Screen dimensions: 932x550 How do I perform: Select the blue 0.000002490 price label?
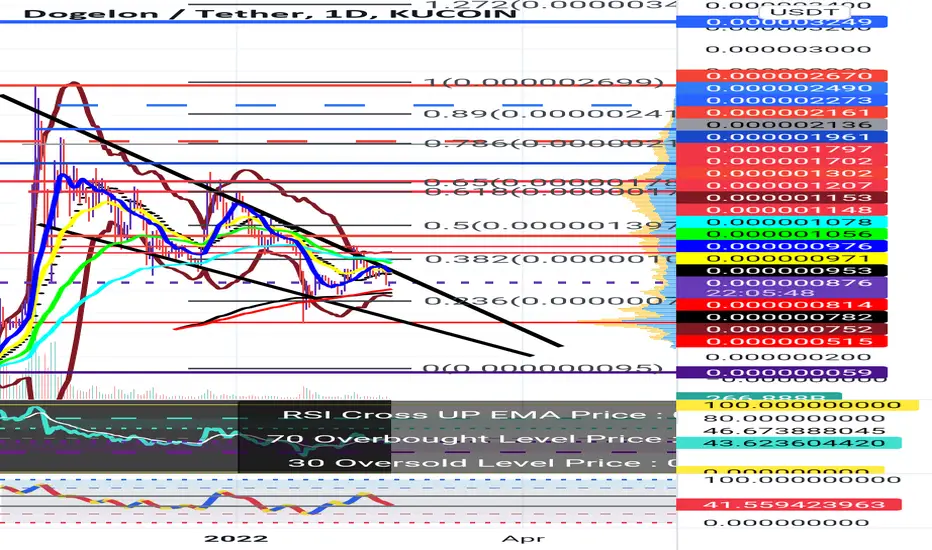[x=782, y=88]
